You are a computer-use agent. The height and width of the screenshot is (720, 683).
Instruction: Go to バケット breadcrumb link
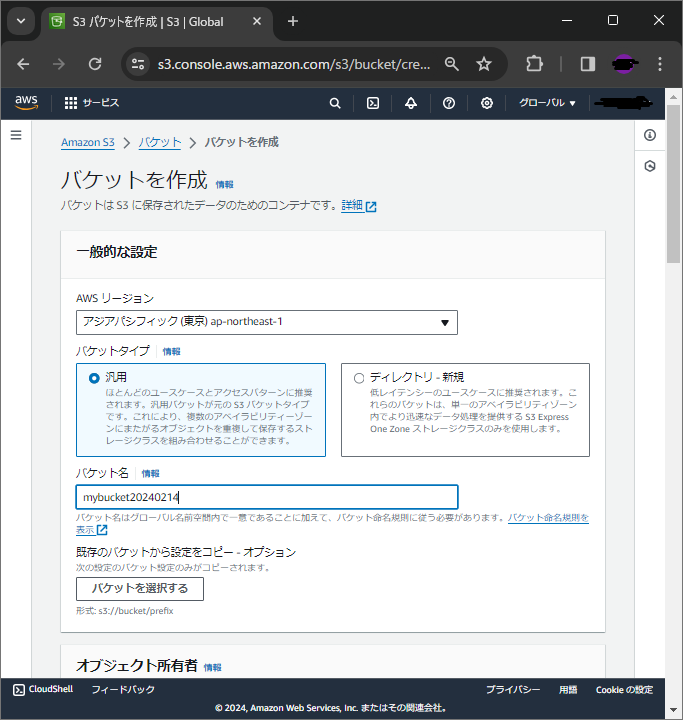[160, 142]
